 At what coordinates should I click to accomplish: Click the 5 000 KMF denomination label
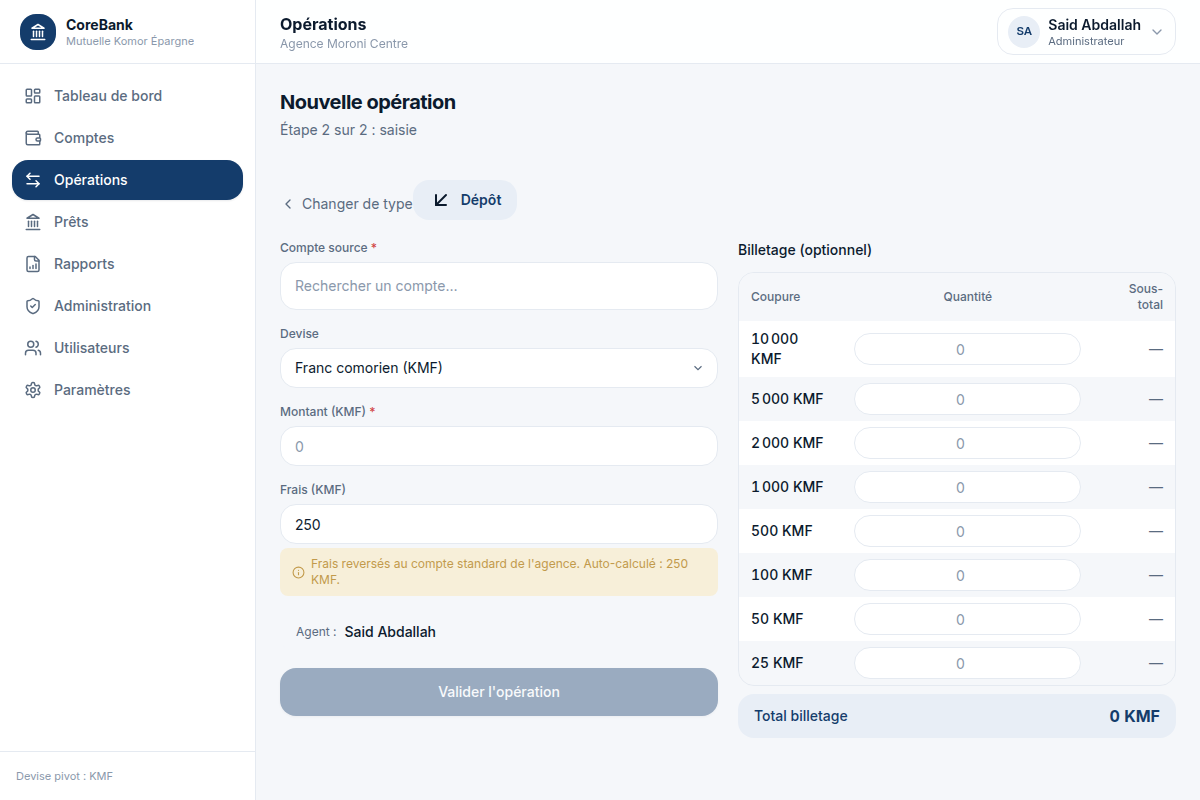pyautogui.click(x=787, y=399)
